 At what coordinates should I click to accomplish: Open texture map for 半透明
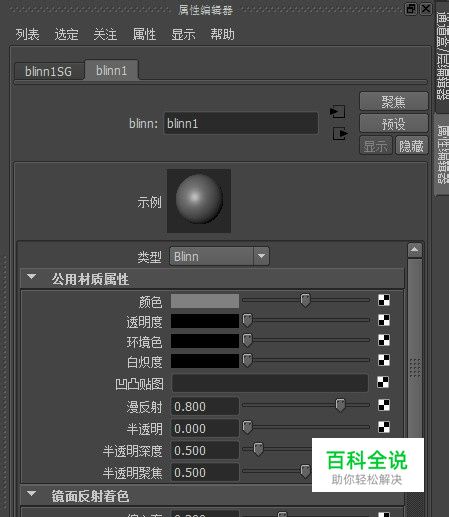coord(384,427)
